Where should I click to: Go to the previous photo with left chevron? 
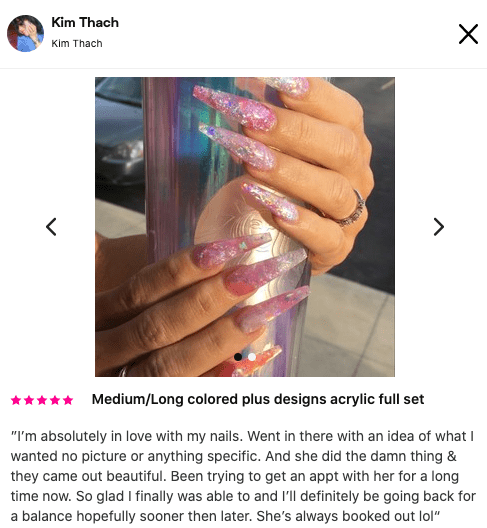51,227
